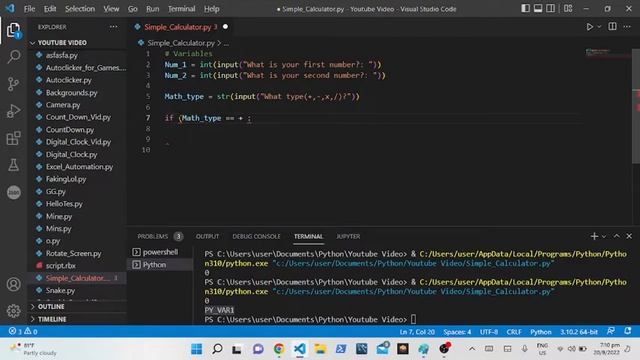Open the File menu
The width and height of the screenshot is (640, 360).
pyautogui.click(x=29, y=9)
